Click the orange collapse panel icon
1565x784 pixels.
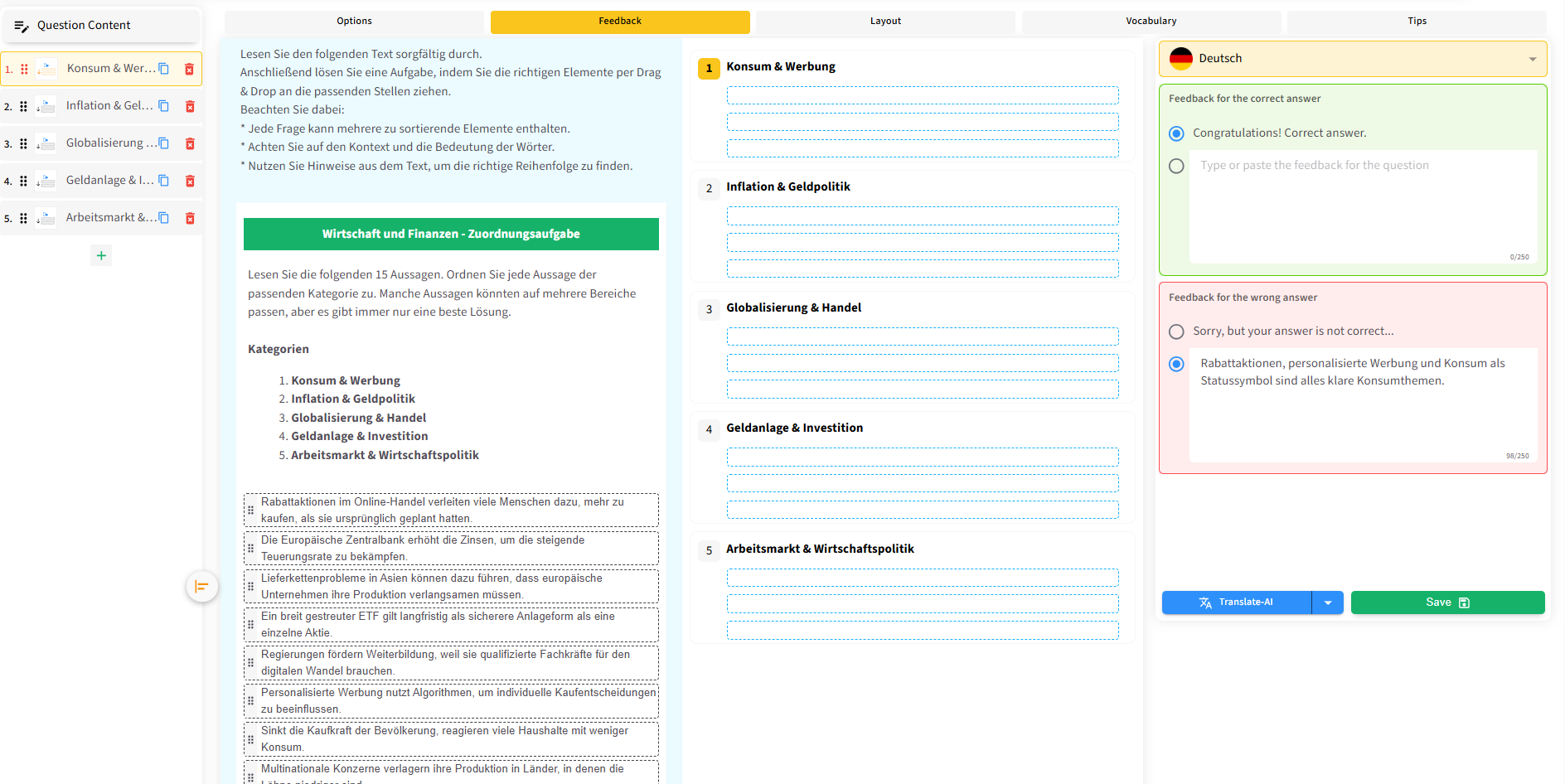click(201, 587)
